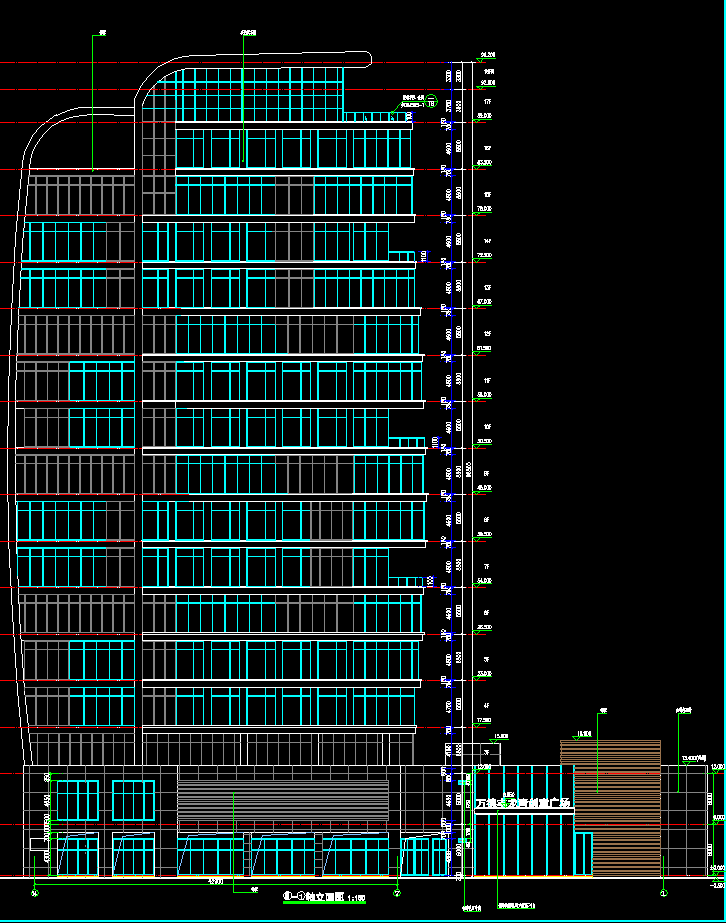Select the green leader label at roof center
The width and height of the screenshot is (726, 923).
pyautogui.click(x=248, y=33)
